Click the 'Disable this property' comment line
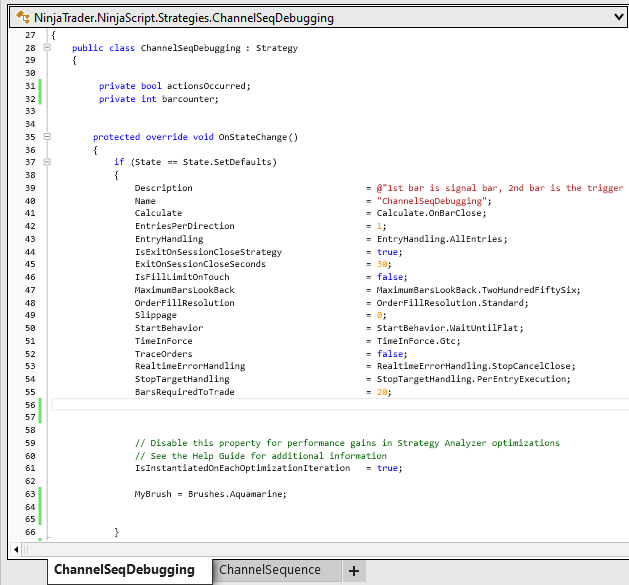The image size is (629, 585). pos(347,443)
